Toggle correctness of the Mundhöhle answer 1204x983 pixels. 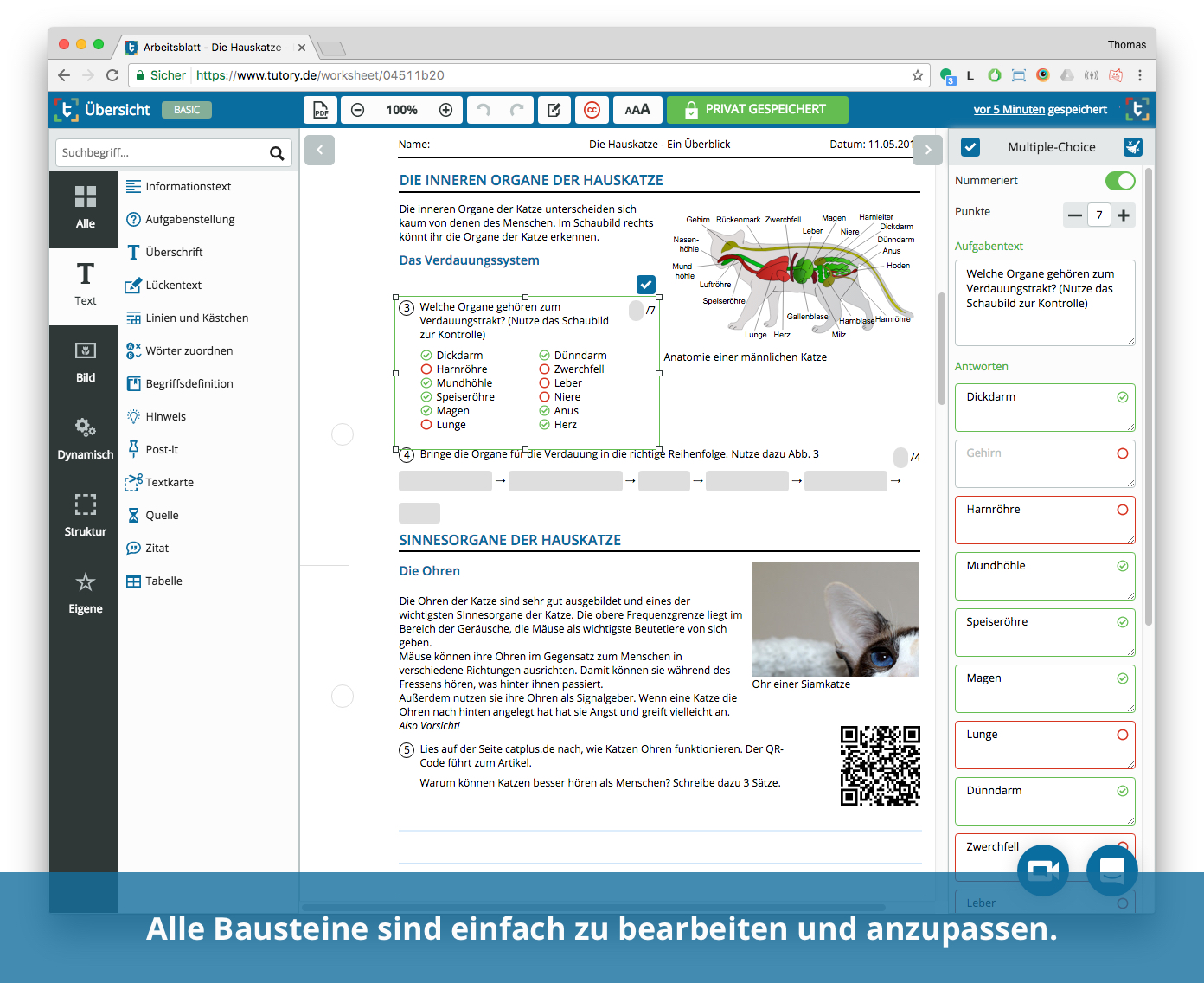1123,566
